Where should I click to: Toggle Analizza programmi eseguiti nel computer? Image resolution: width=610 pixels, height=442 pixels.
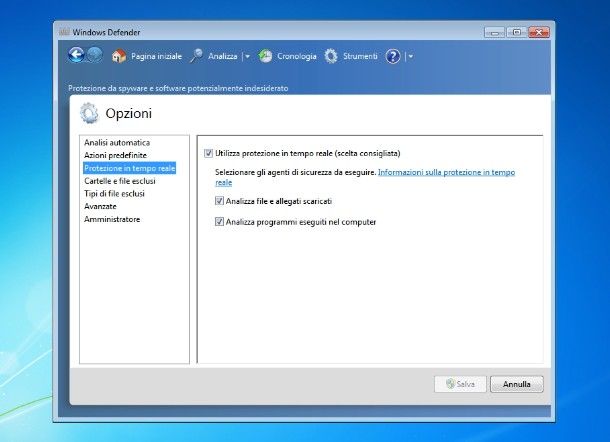pos(219,221)
